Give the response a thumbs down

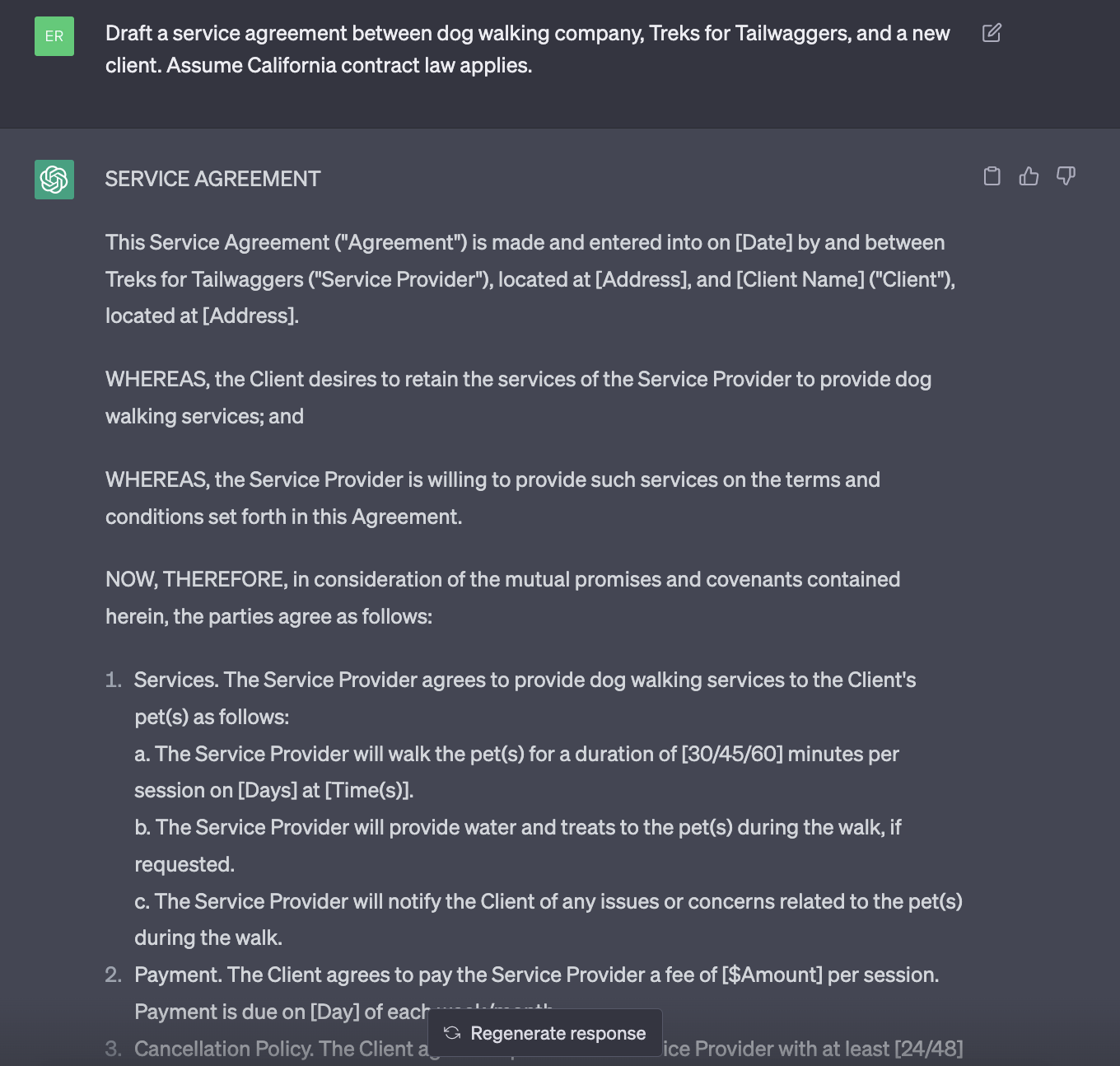click(x=1066, y=176)
